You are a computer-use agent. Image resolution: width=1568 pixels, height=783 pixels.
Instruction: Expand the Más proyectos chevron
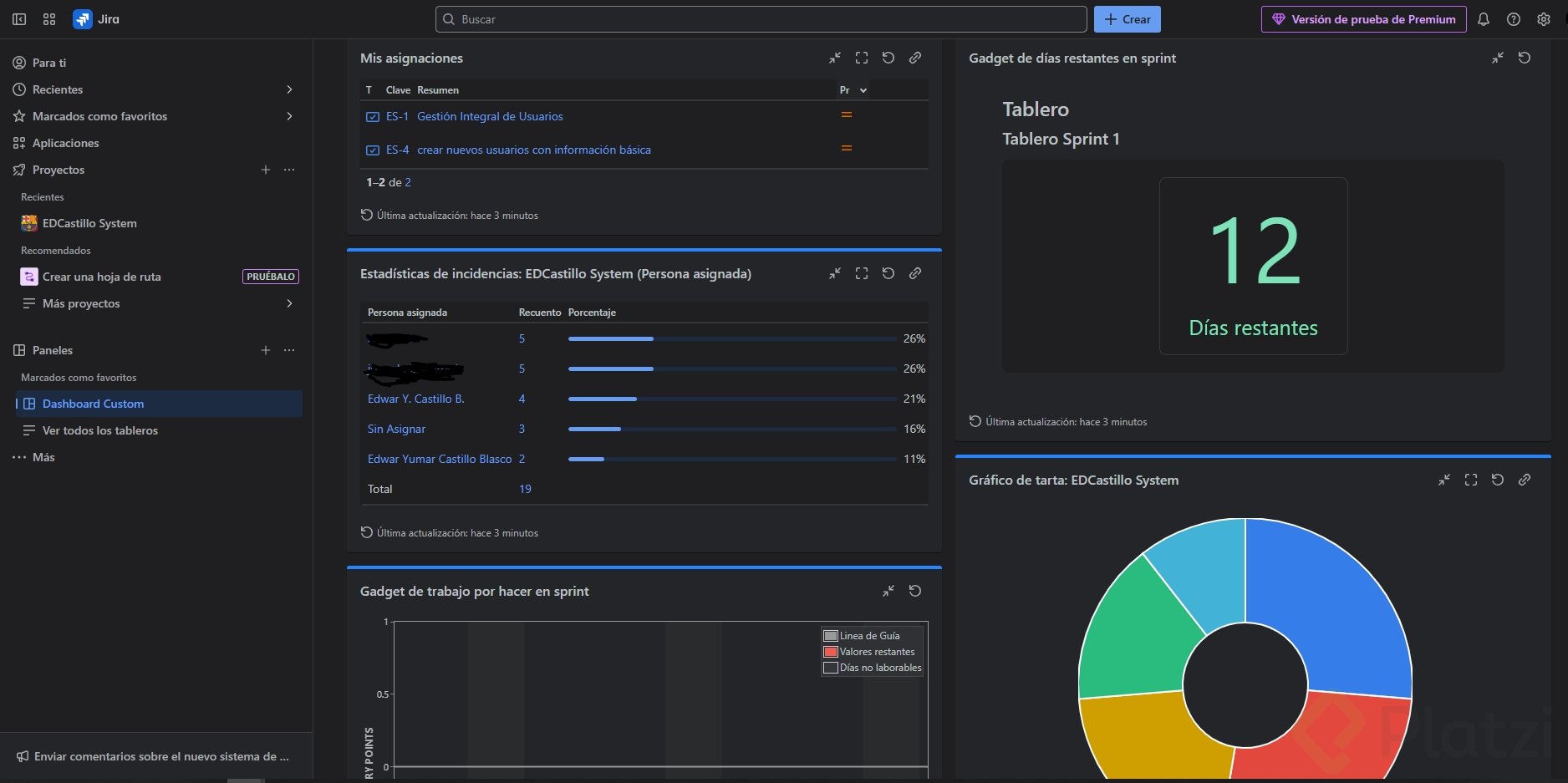(x=289, y=303)
